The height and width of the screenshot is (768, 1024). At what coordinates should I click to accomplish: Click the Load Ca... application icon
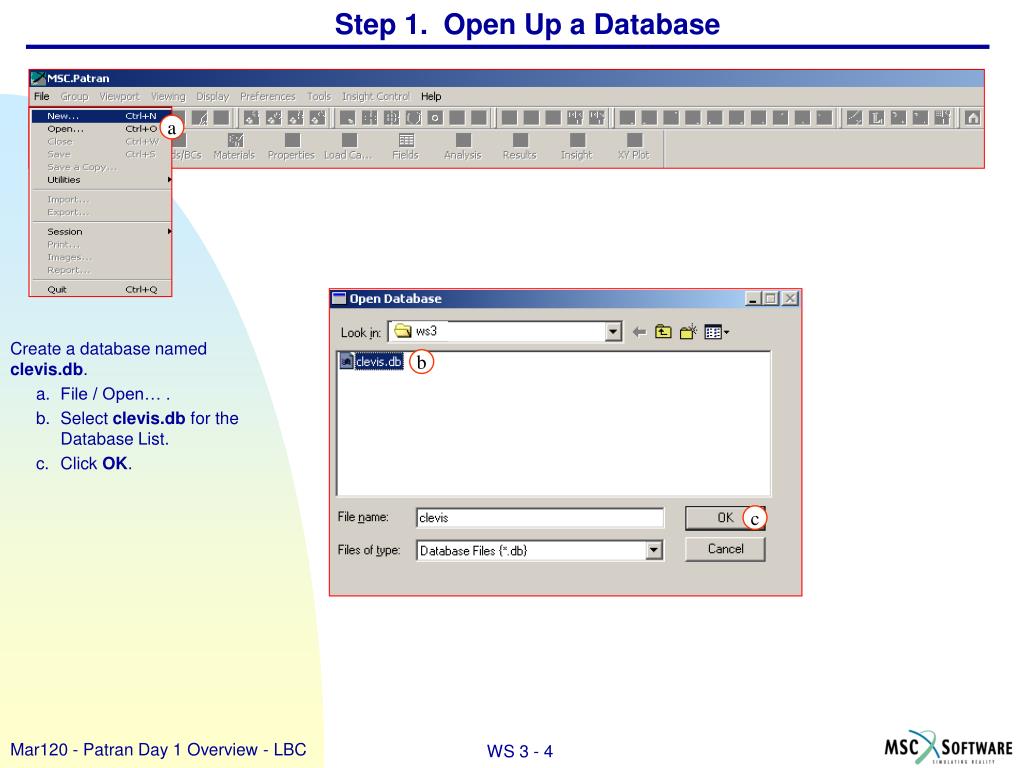[348, 147]
